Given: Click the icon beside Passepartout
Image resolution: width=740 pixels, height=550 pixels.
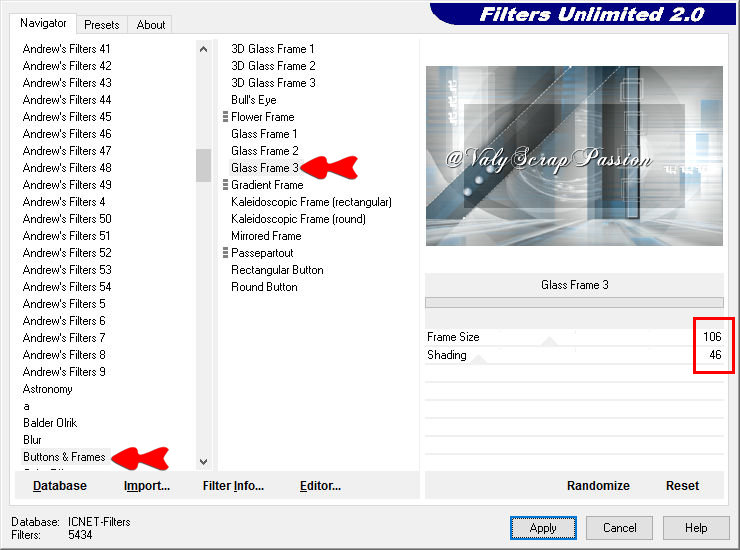Looking at the screenshot, I should point(226,253).
